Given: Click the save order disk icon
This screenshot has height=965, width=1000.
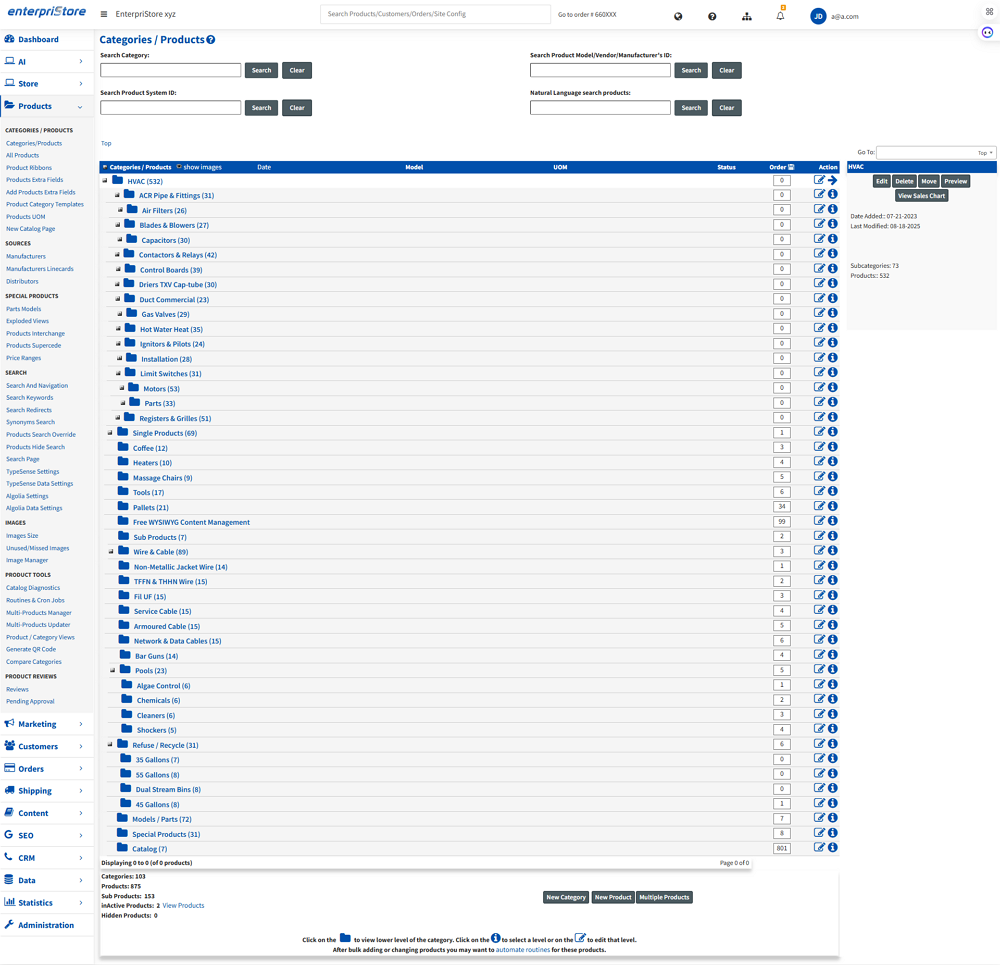Looking at the screenshot, I should (791, 167).
